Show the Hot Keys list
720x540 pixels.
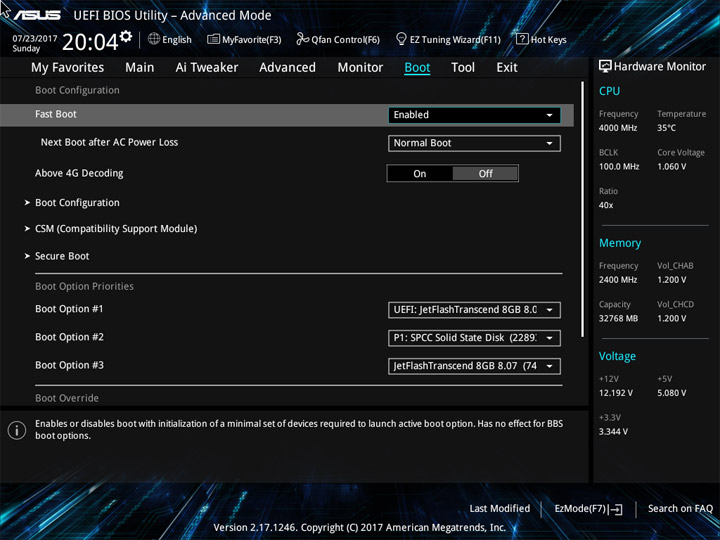(x=541, y=39)
